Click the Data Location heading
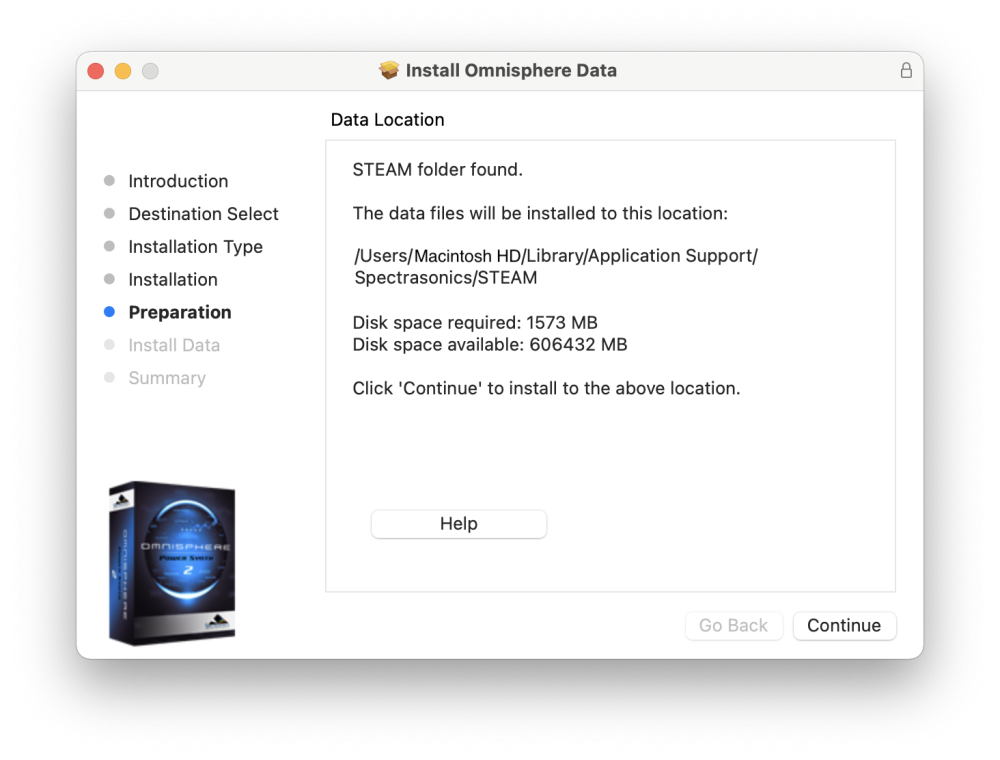 click(x=387, y=119)
